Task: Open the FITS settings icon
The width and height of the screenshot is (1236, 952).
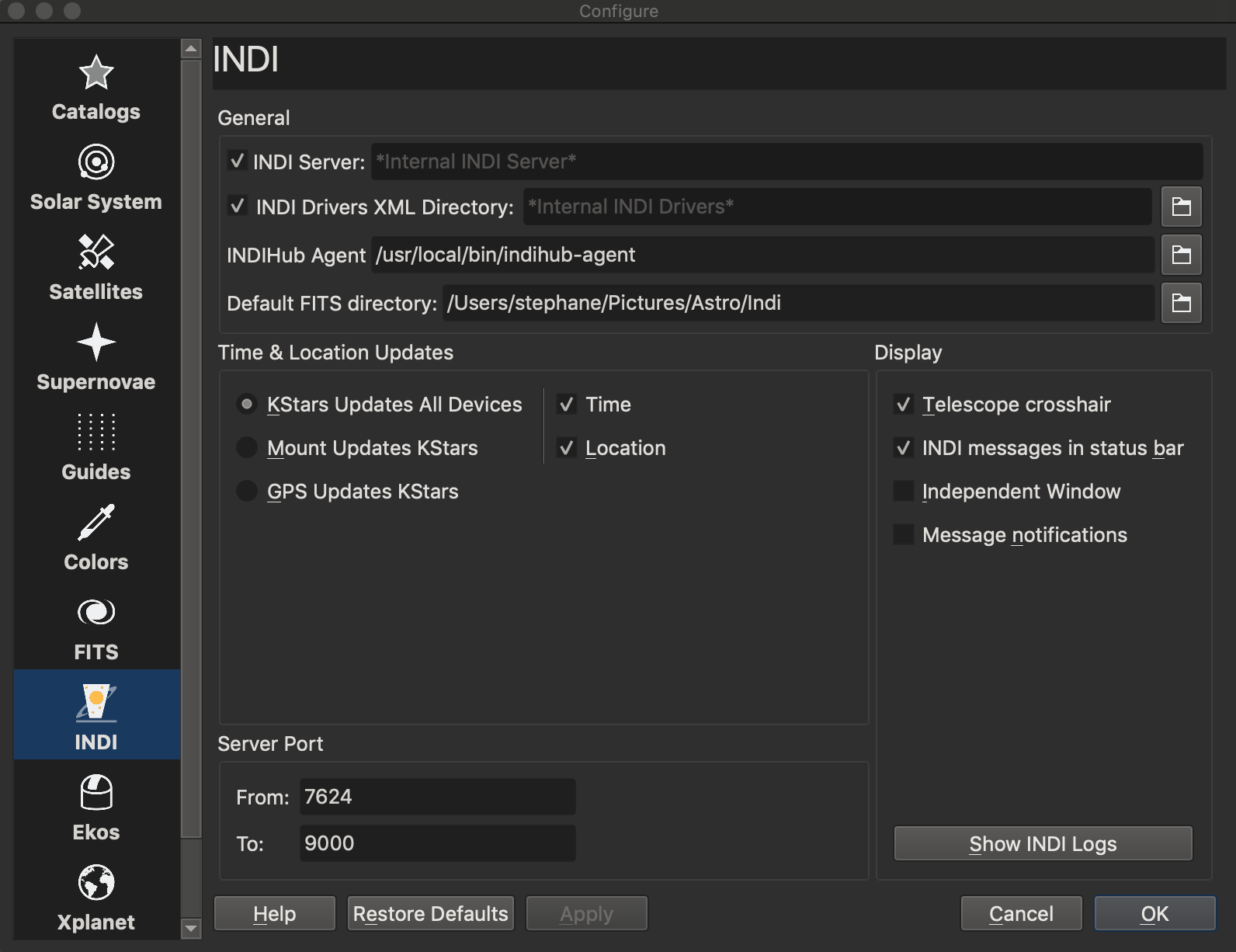Action: point(96,613)
